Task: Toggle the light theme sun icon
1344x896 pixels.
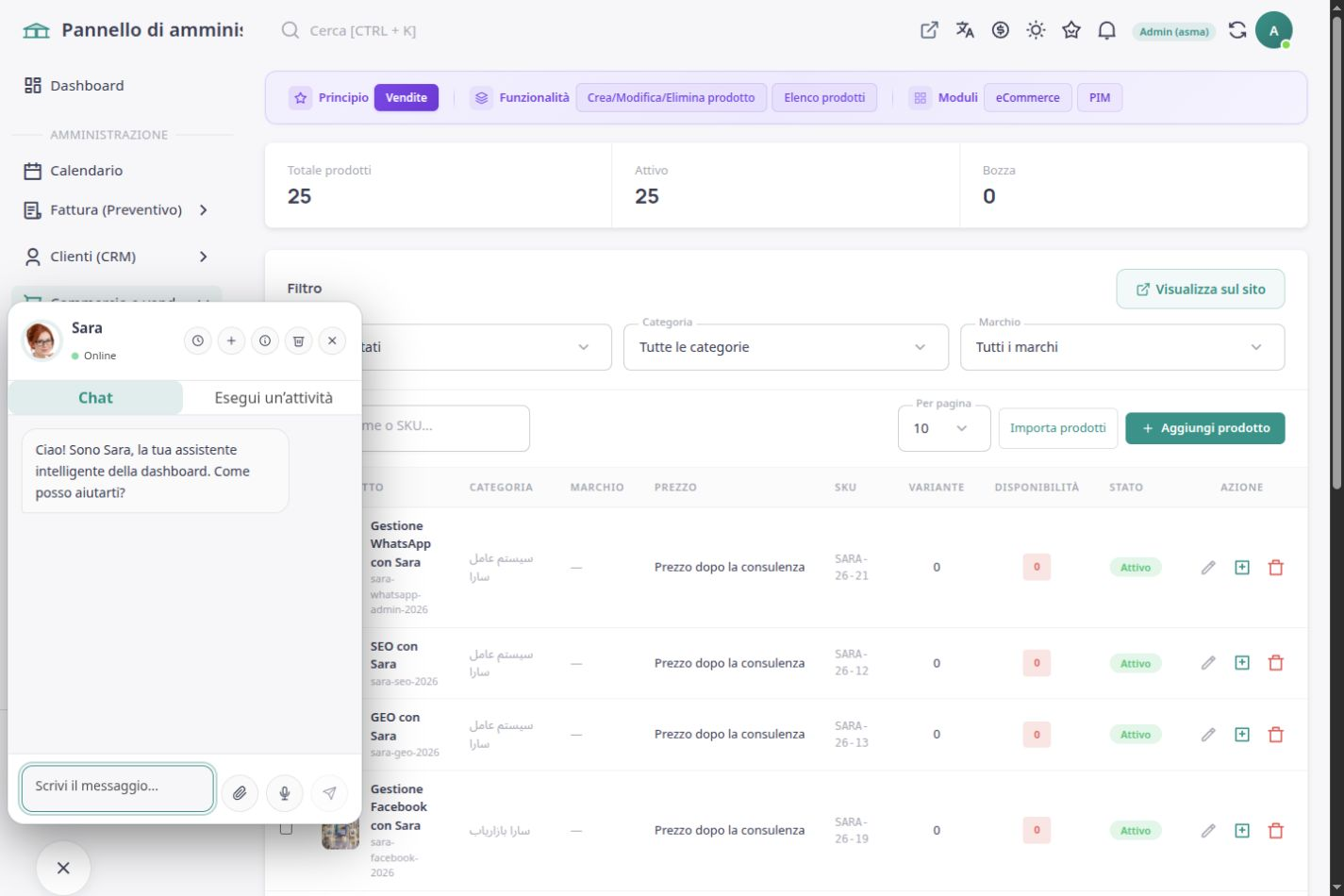Action: click(1036, 30)
